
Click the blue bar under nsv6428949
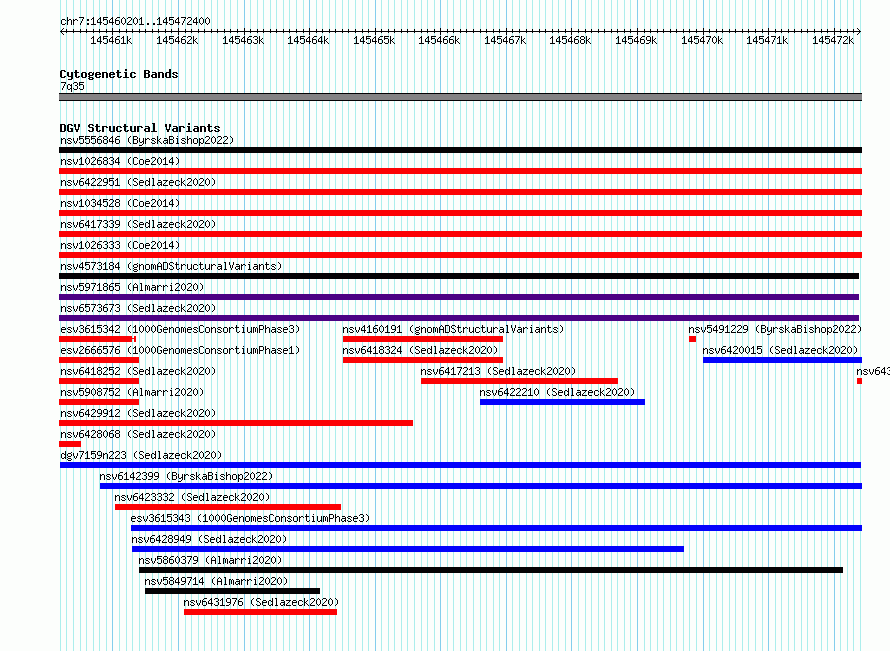click(408, 549)
